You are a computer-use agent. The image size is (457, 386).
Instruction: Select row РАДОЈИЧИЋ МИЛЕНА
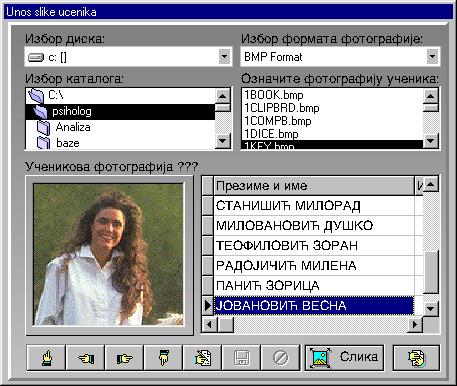coord(313,266)
